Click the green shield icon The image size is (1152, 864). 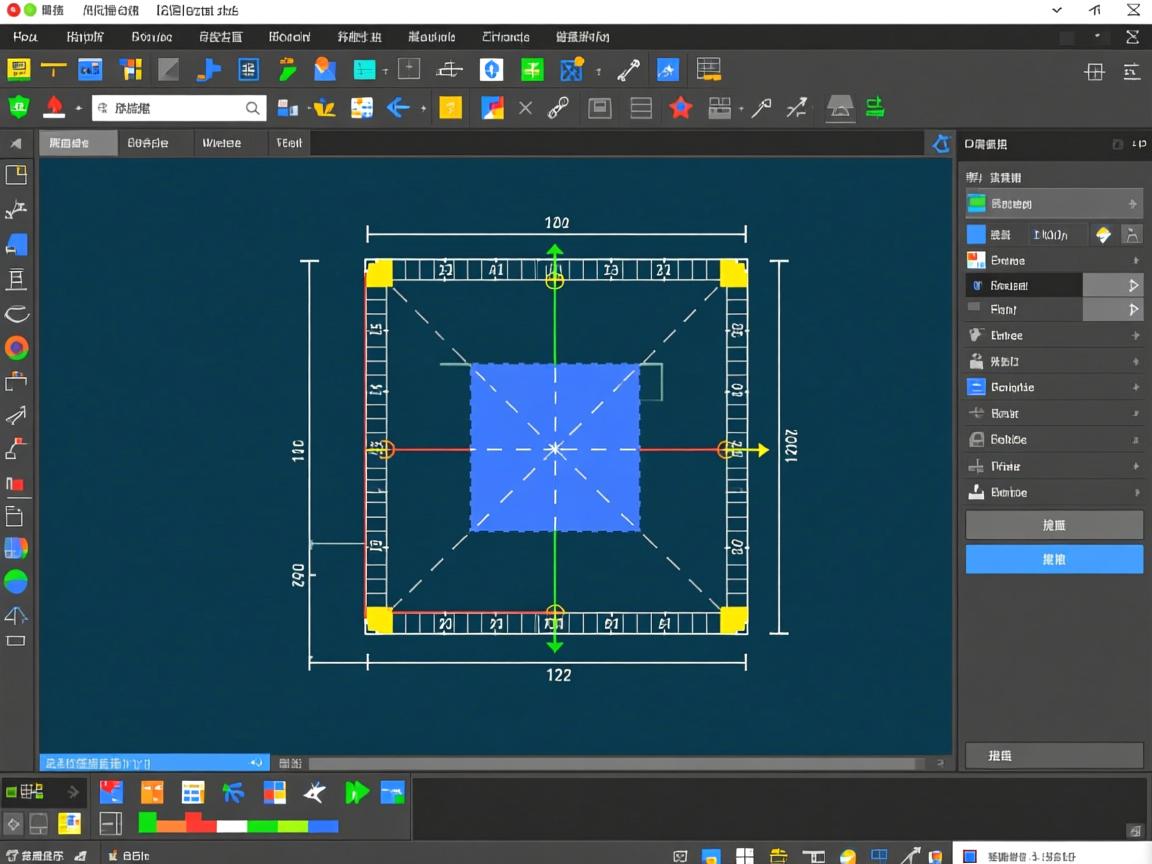click(x=19, y=108)
